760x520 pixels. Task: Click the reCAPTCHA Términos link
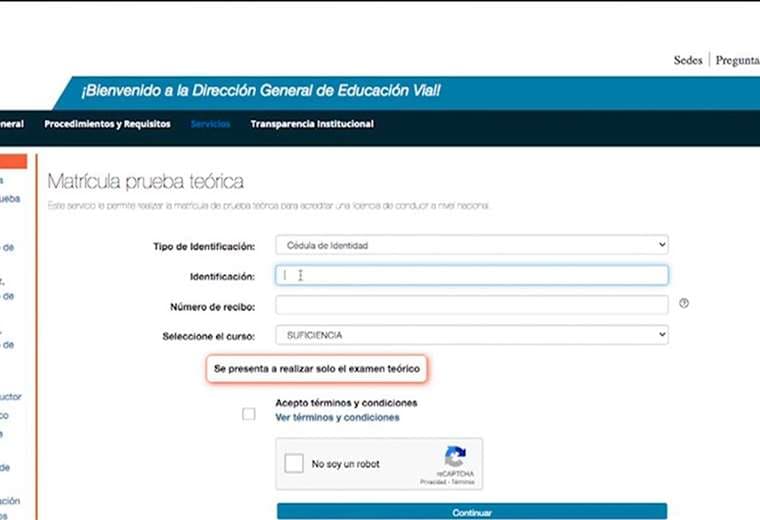pos(463,482)
